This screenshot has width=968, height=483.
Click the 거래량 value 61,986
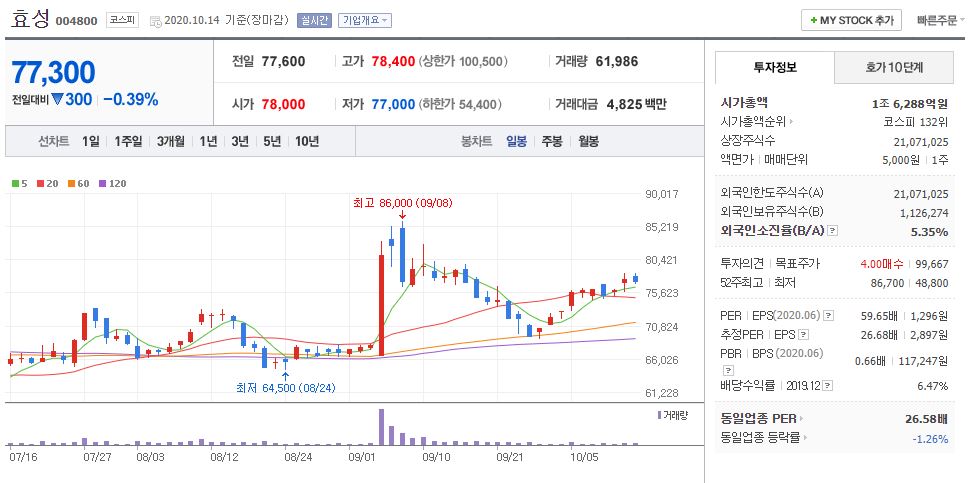(617, 61)
